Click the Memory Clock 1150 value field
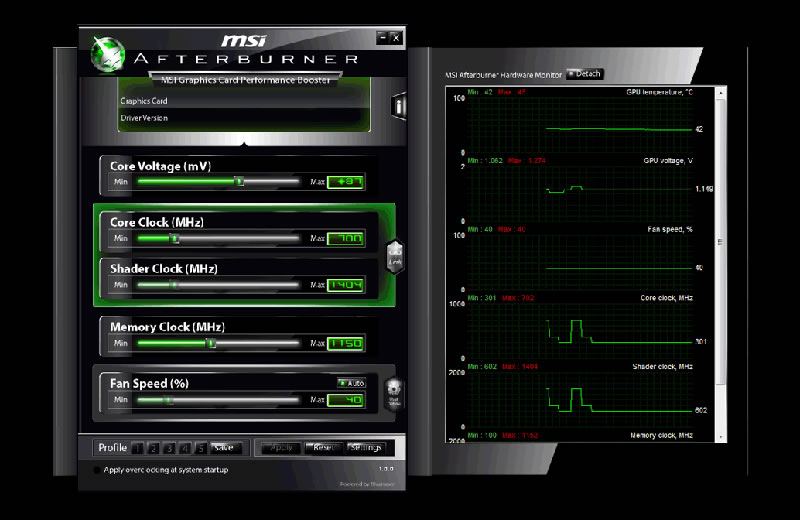Image resolution: width=800 pixels, height=520 pixels. click(x=345, y=343)
